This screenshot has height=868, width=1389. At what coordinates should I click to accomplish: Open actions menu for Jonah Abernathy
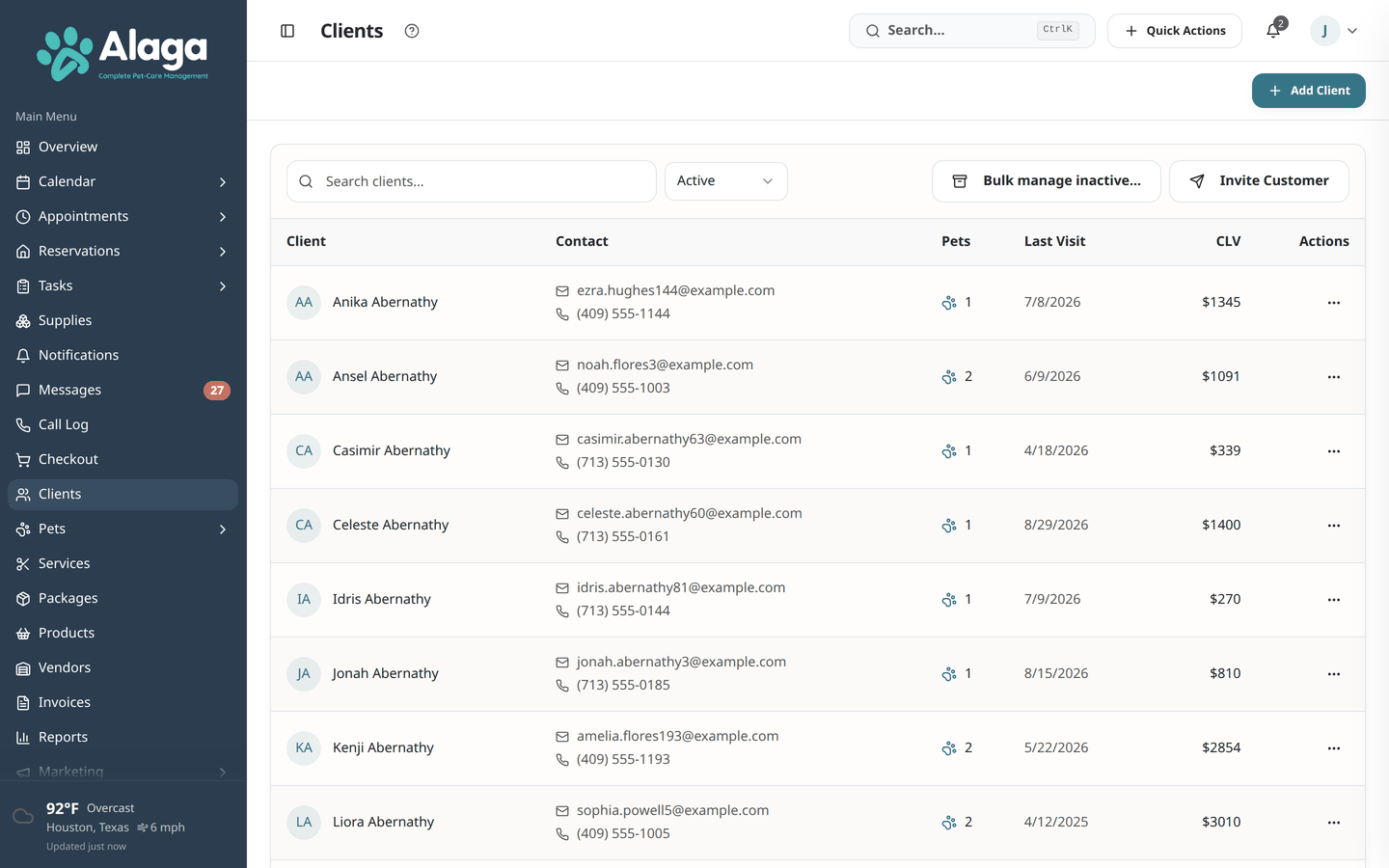click(x=1334, y=674)
